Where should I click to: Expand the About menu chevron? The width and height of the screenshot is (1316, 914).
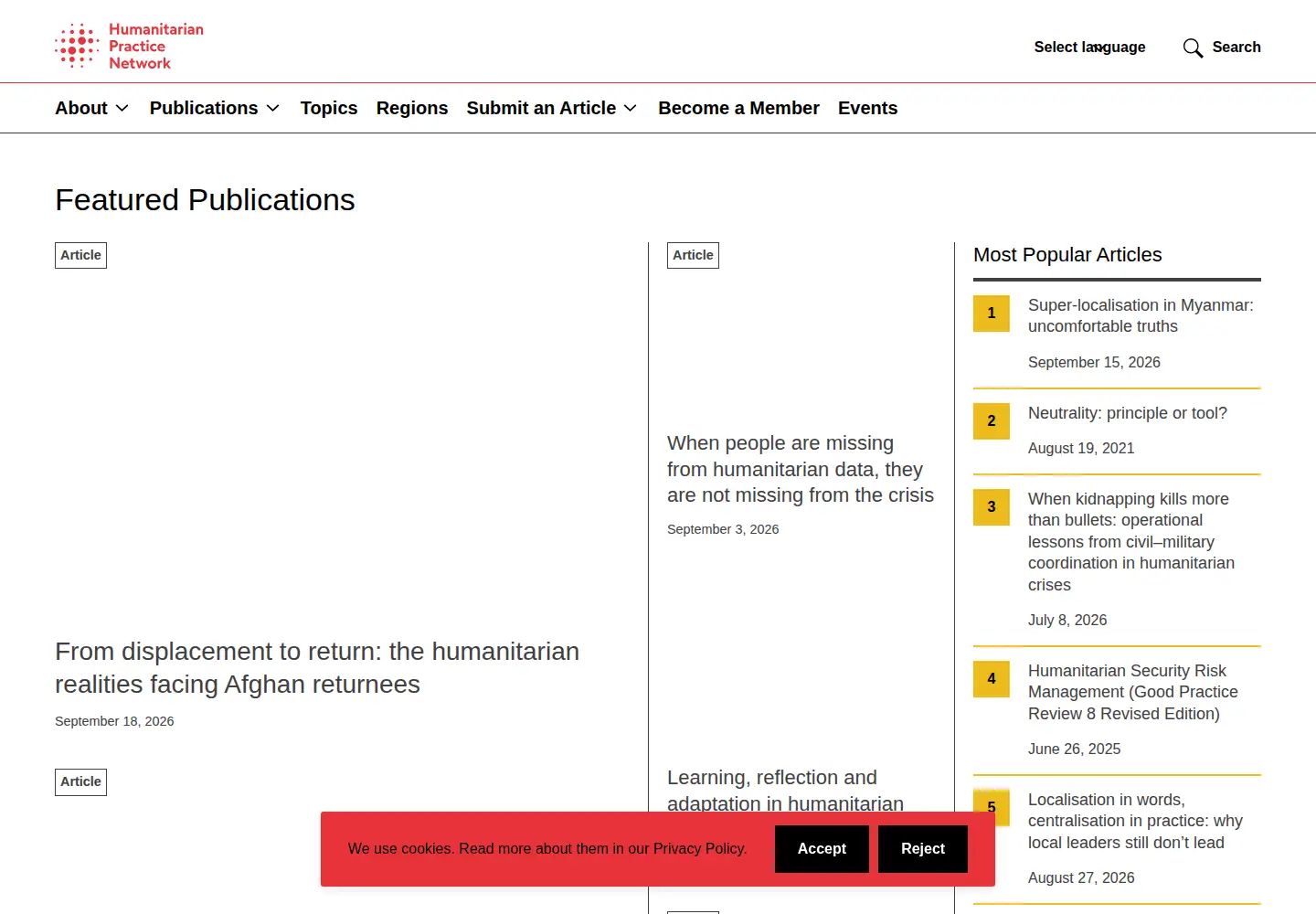122,108
